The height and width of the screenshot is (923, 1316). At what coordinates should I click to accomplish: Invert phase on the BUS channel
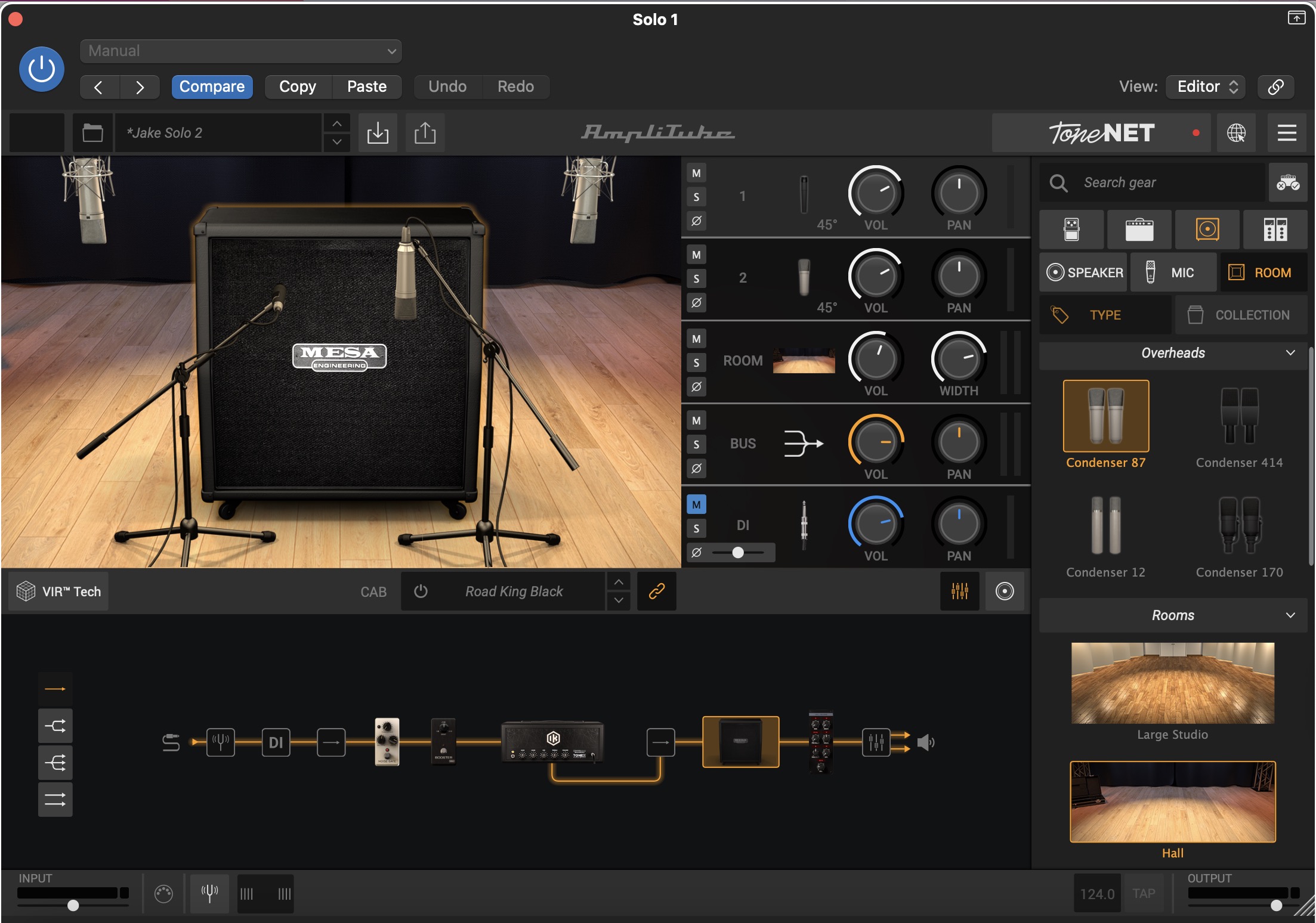[696, 469]
